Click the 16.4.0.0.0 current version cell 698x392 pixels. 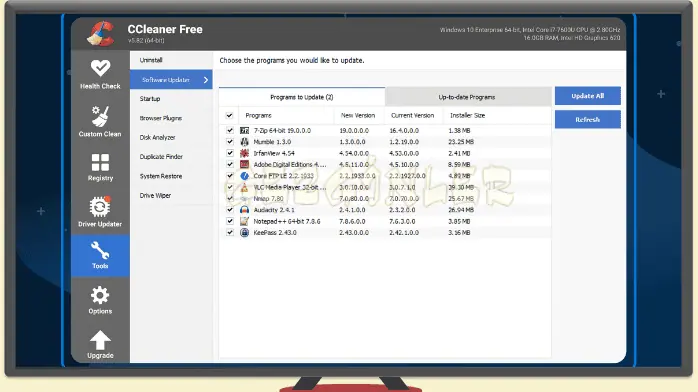[x=404, y=130]
